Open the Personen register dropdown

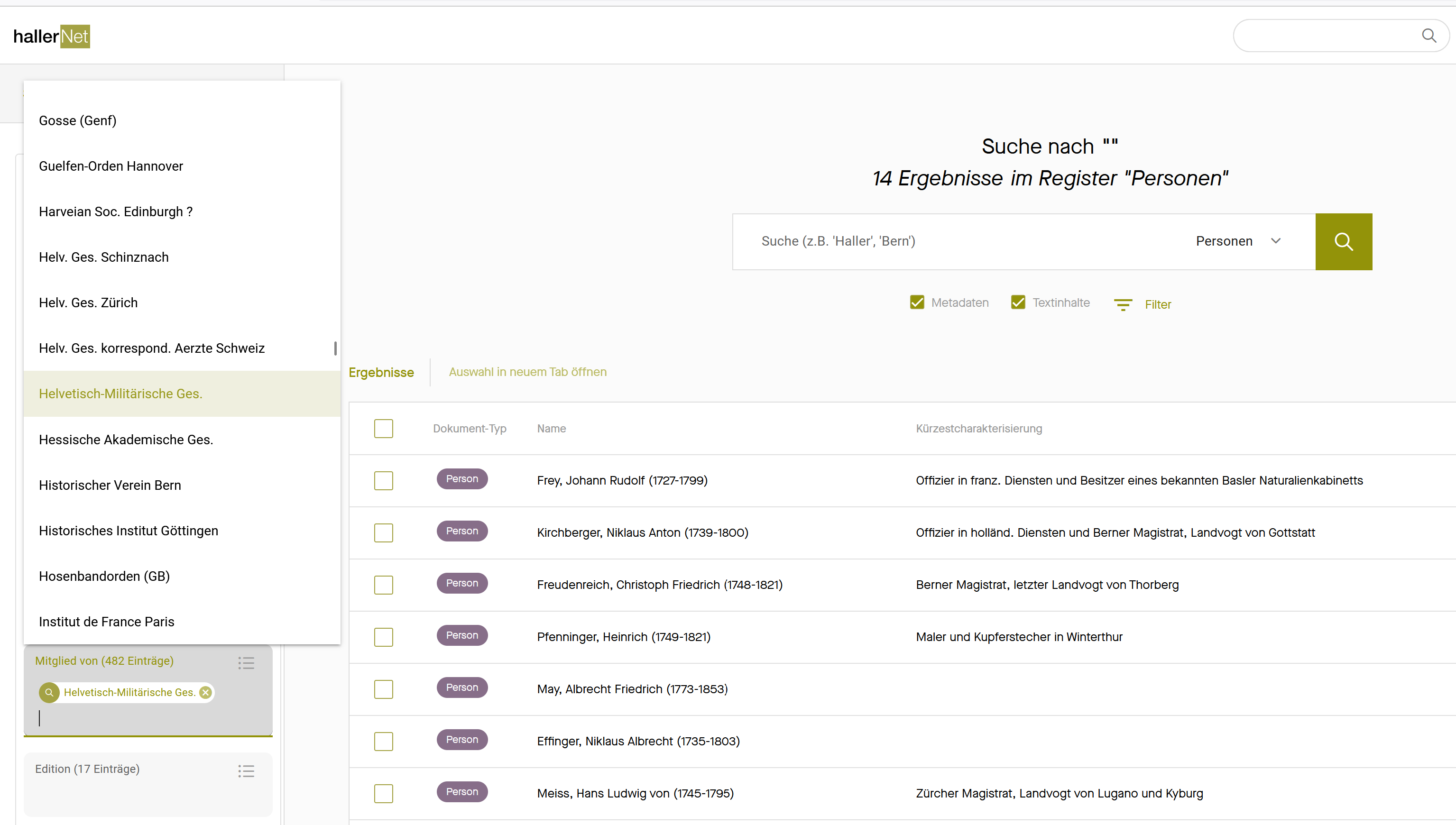point(1238,241)
